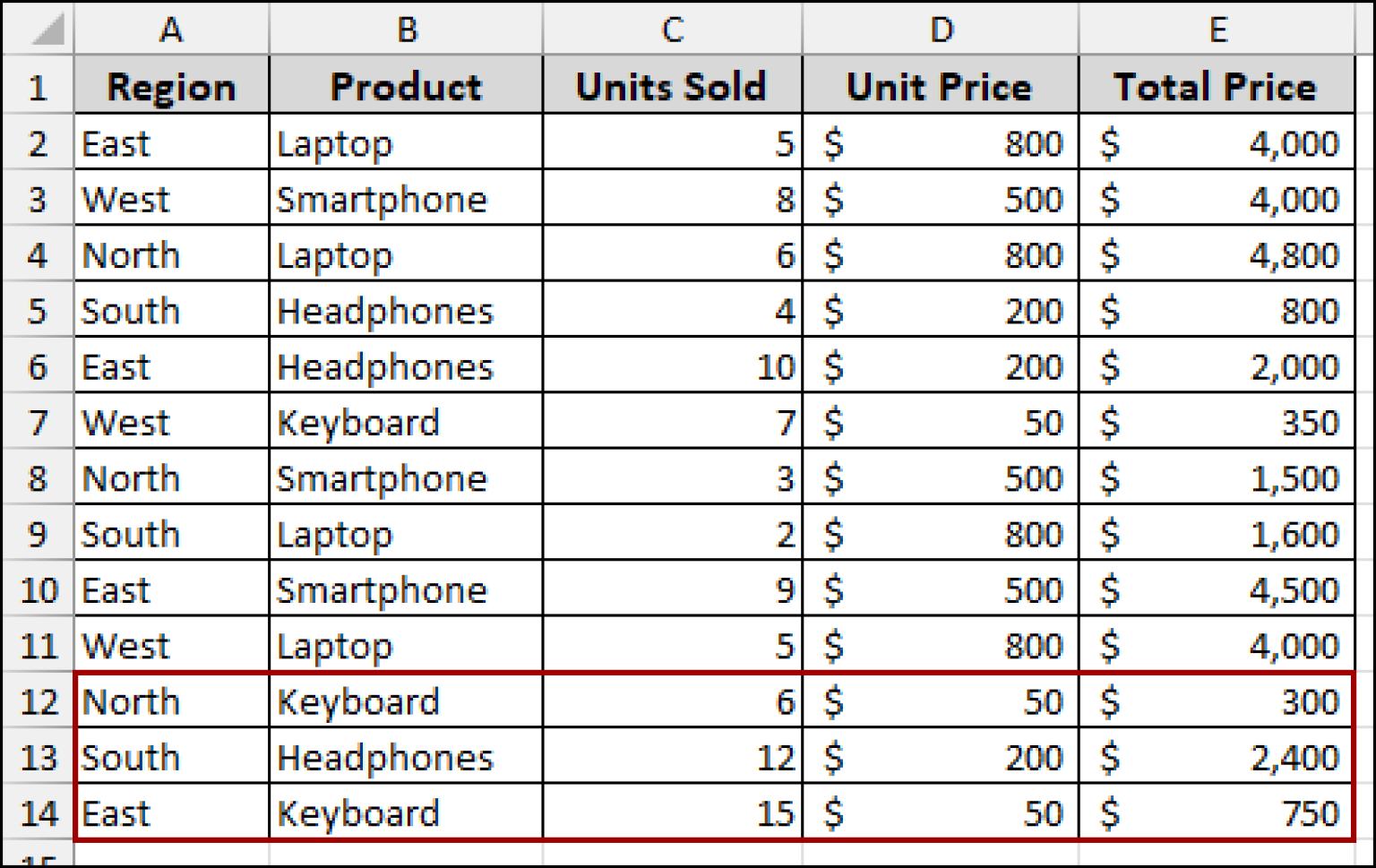Click the Headphones cell inside the red-bordered range
This screenshot has width=1376, height=868.
(x=405, y=756)
